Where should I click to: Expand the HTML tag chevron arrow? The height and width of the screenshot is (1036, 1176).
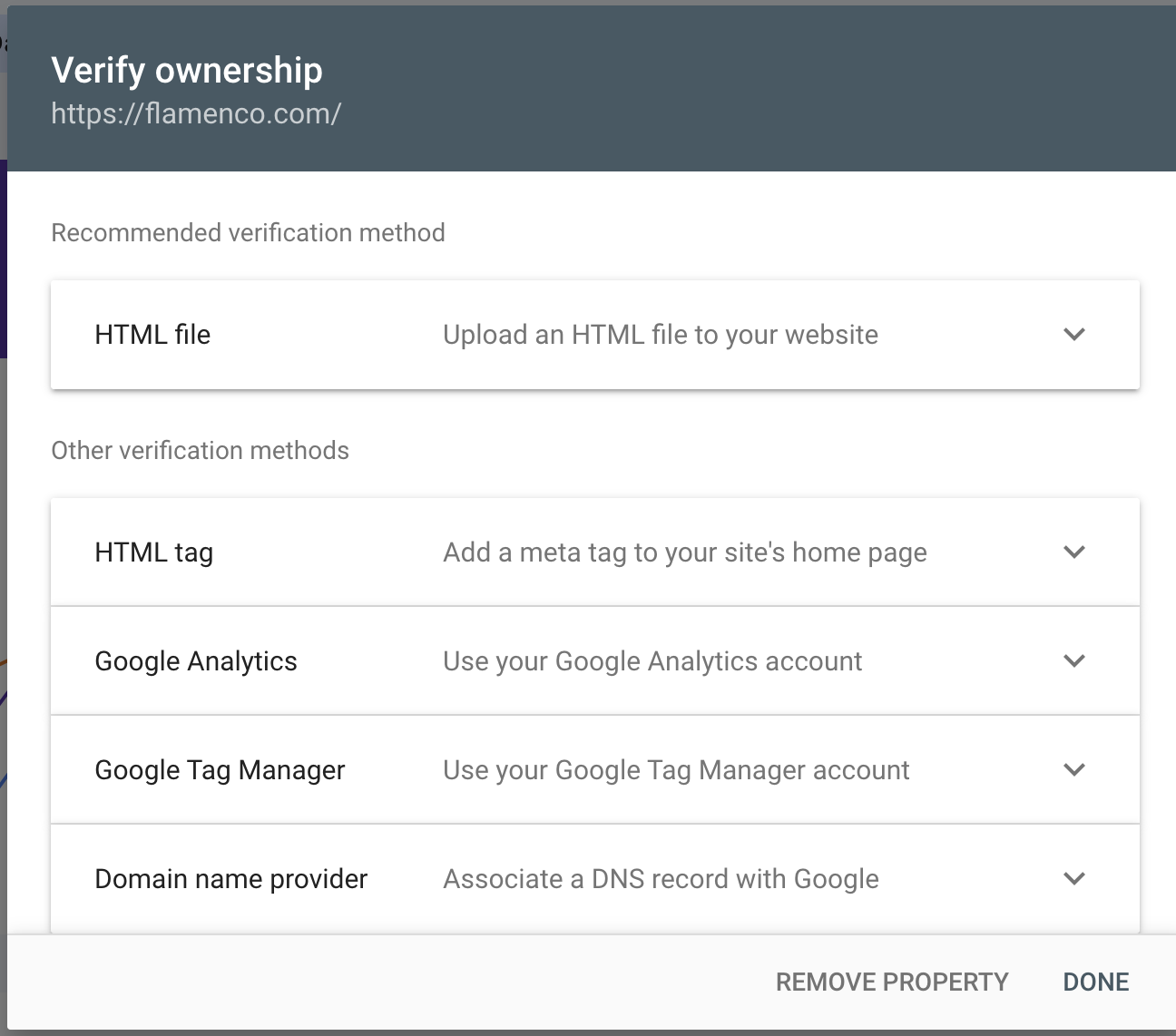click(1074, 552)
